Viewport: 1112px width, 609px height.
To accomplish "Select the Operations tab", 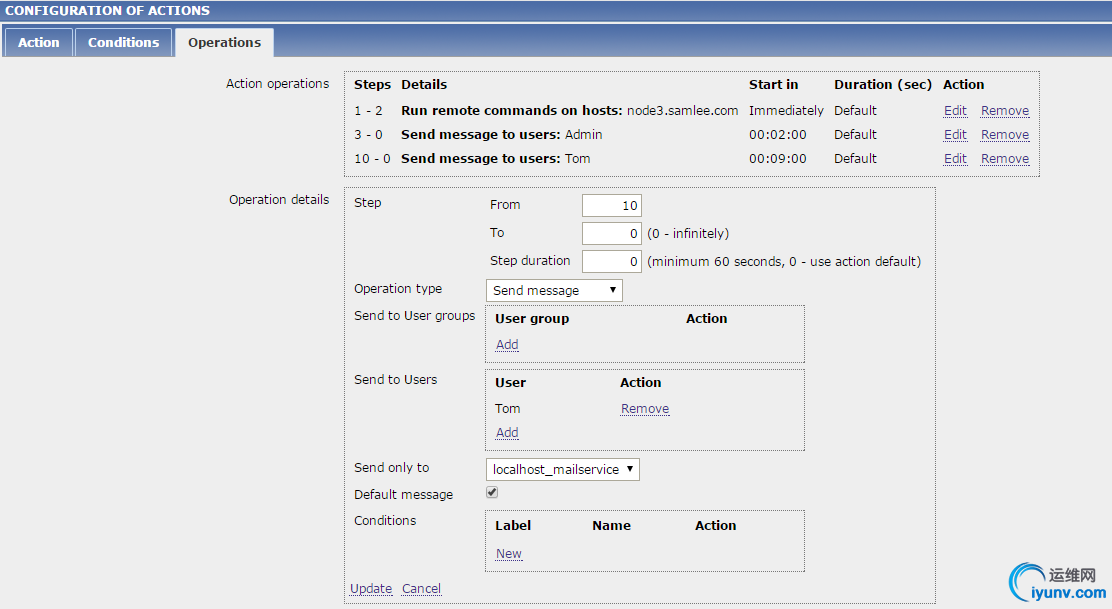I will click(224, 43).
